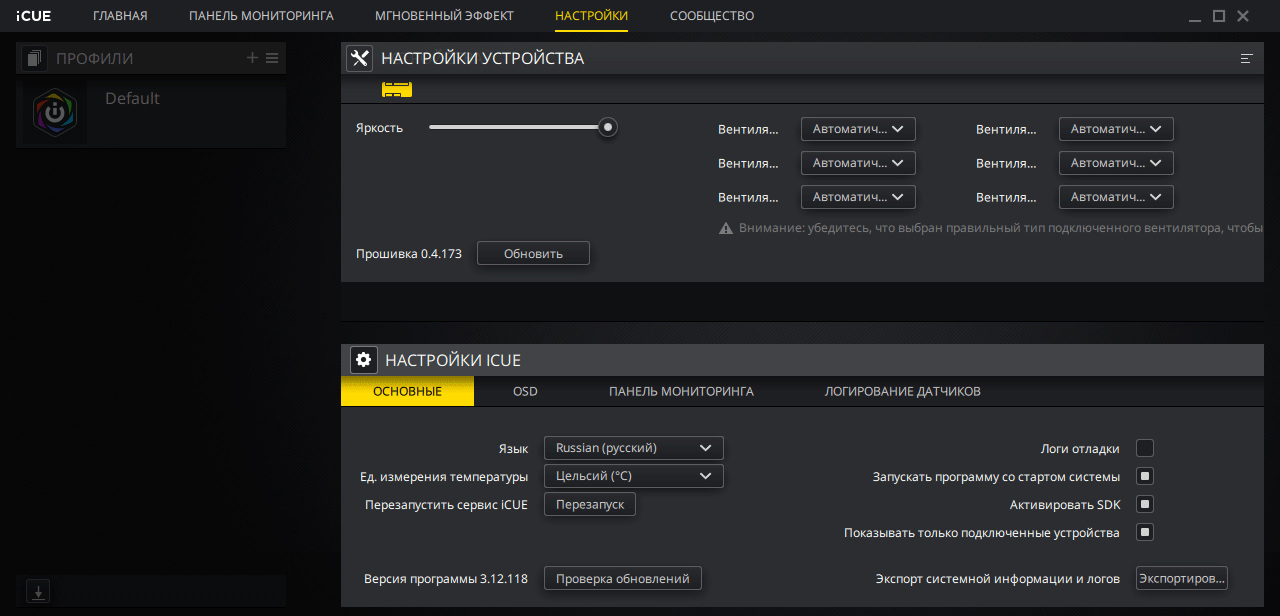Toggle launch program at system startup

1145,476
